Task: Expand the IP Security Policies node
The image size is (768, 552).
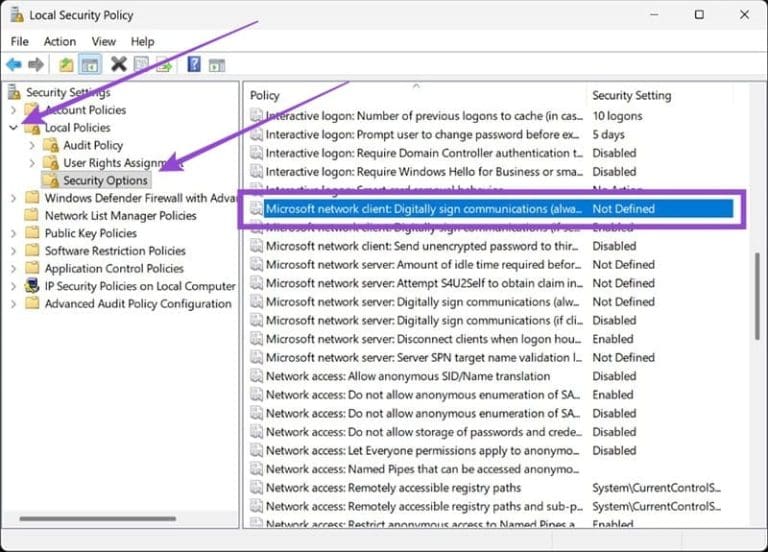Action: [x=14, y=286]
